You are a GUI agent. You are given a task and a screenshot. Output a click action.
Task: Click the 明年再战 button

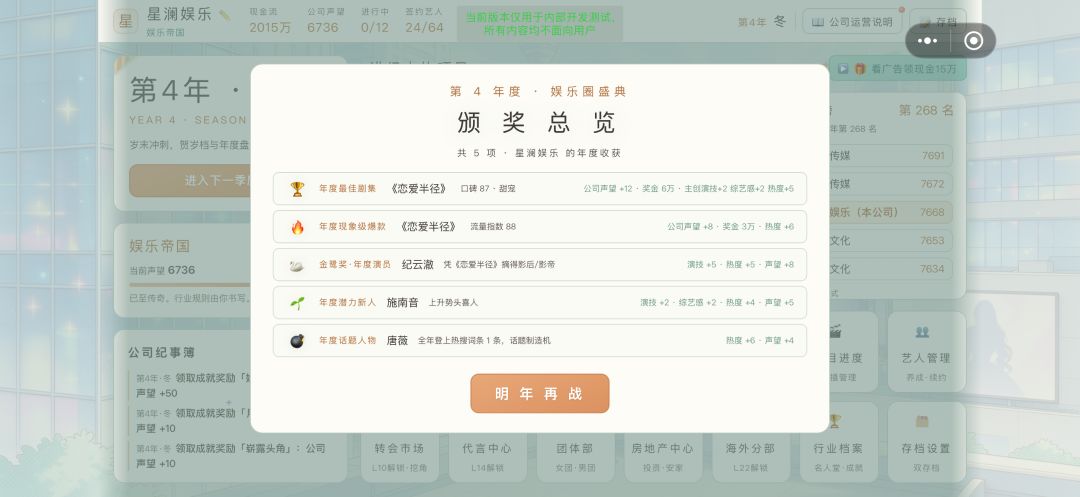click(539, 393)
